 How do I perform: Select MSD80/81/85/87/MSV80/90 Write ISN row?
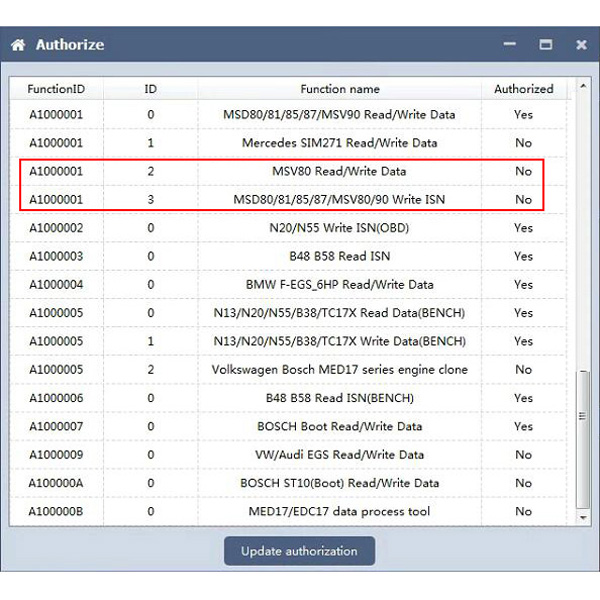click(x=288, y=199)
